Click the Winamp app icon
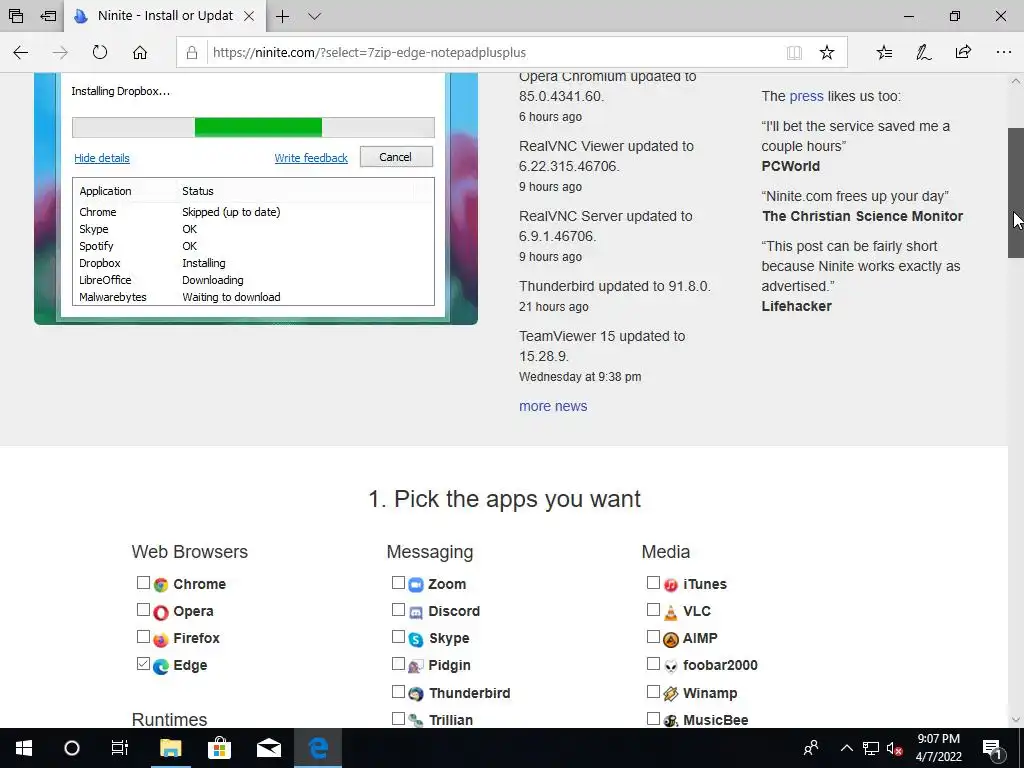Viewport: 1024px width, 768px height. click(x=671, y=694)
